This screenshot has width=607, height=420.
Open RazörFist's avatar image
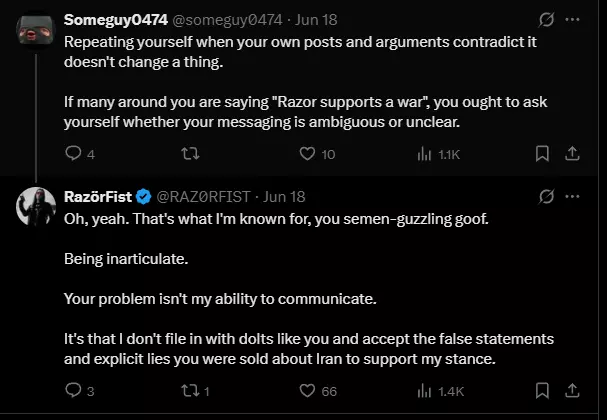(x=36, y=207)
